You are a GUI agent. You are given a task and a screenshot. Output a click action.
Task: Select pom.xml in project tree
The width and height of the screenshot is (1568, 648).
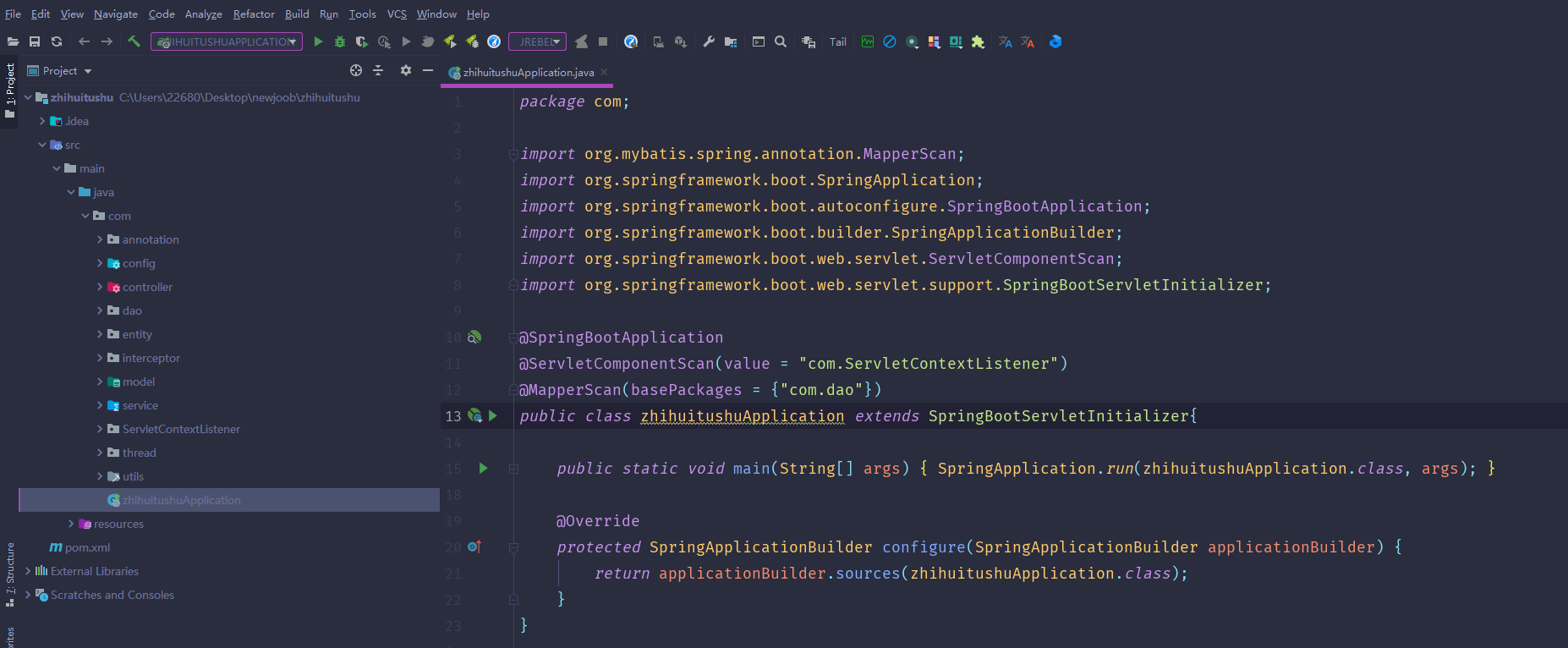point(80,547)
